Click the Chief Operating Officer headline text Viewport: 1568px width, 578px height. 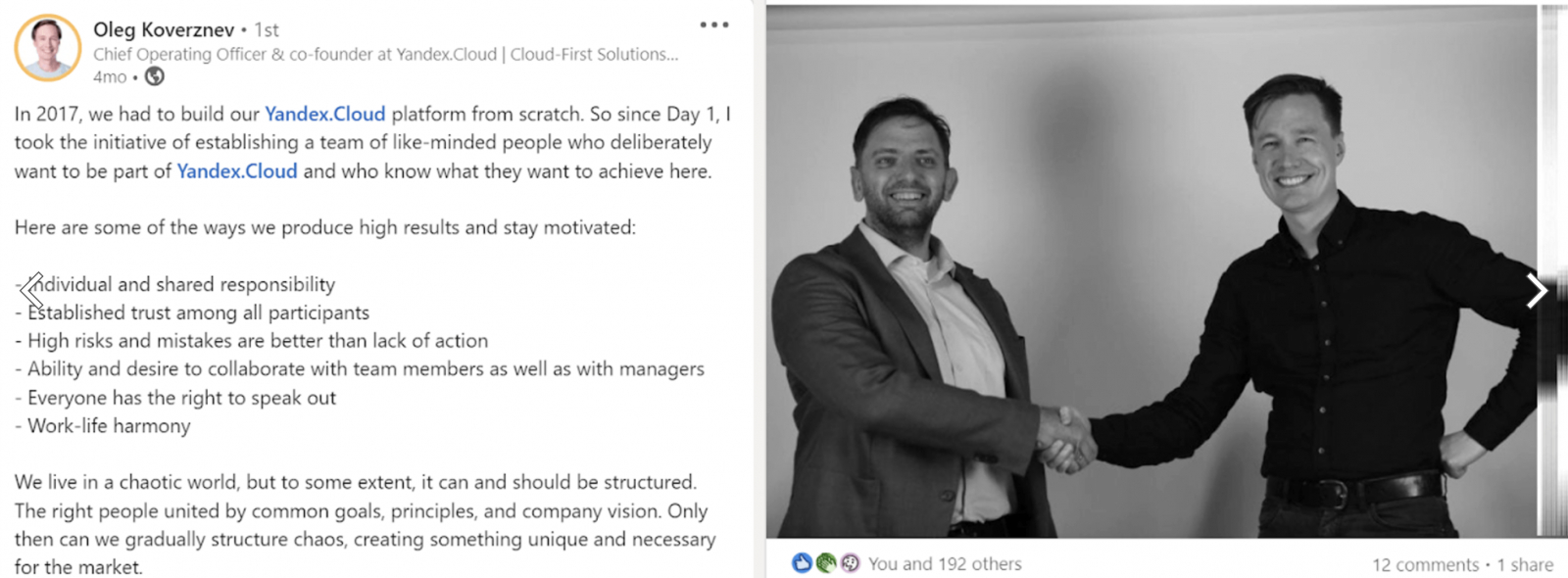385,55
